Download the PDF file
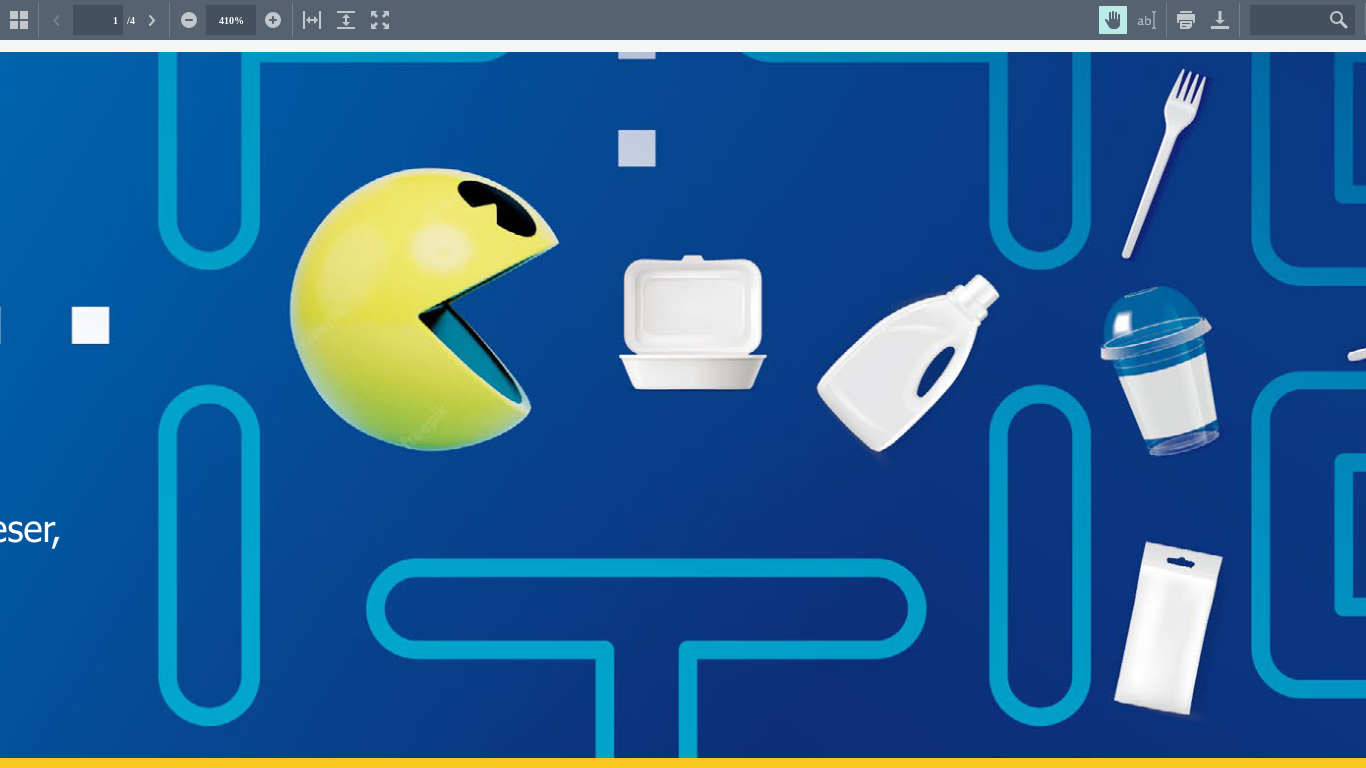 point(1220,20)
